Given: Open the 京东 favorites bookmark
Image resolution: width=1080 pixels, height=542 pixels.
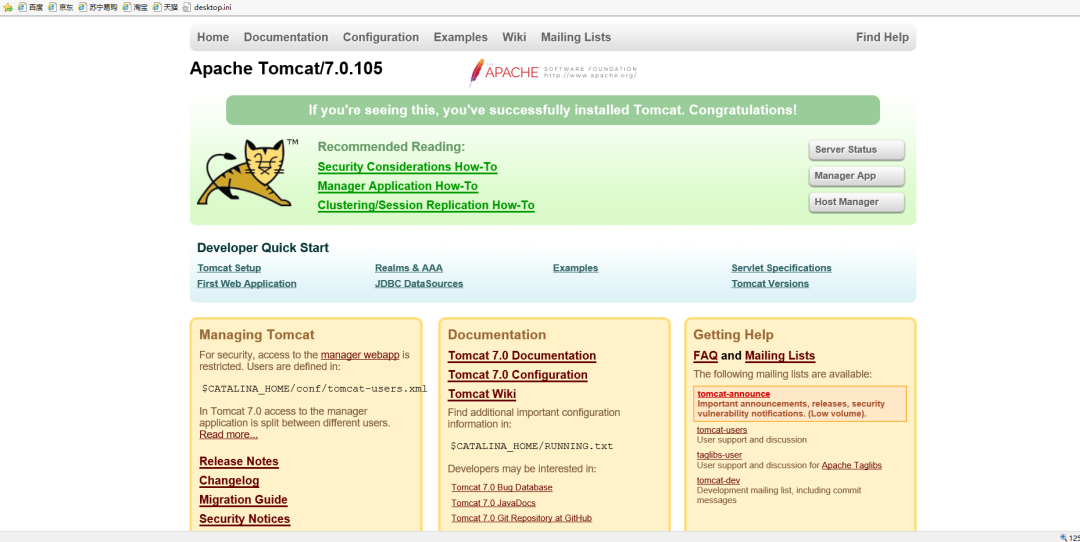Looking at the screenshot, I should 61,8.
